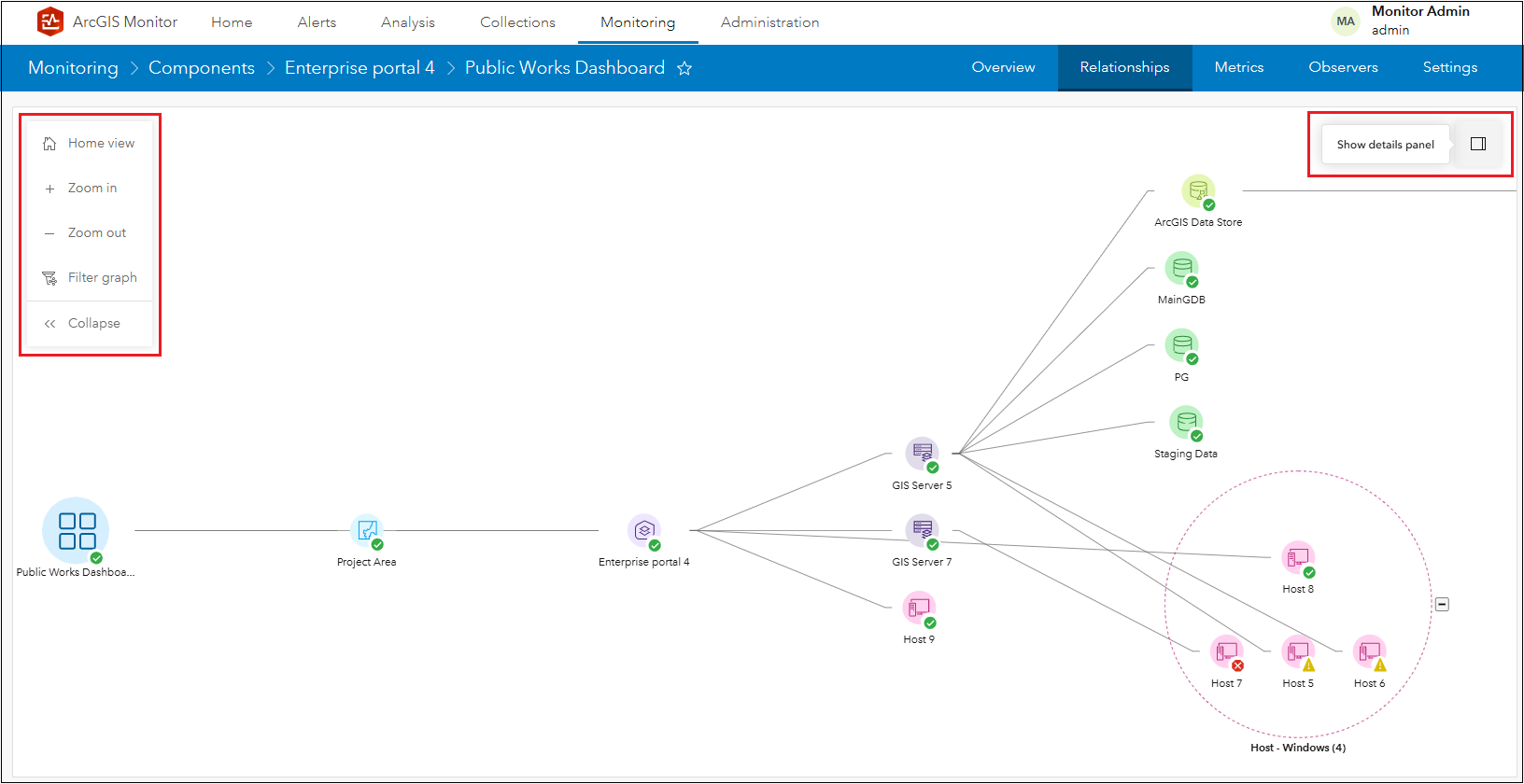
Task: Click the Host - Windows (4) group label
Action: coord(1298,748)
